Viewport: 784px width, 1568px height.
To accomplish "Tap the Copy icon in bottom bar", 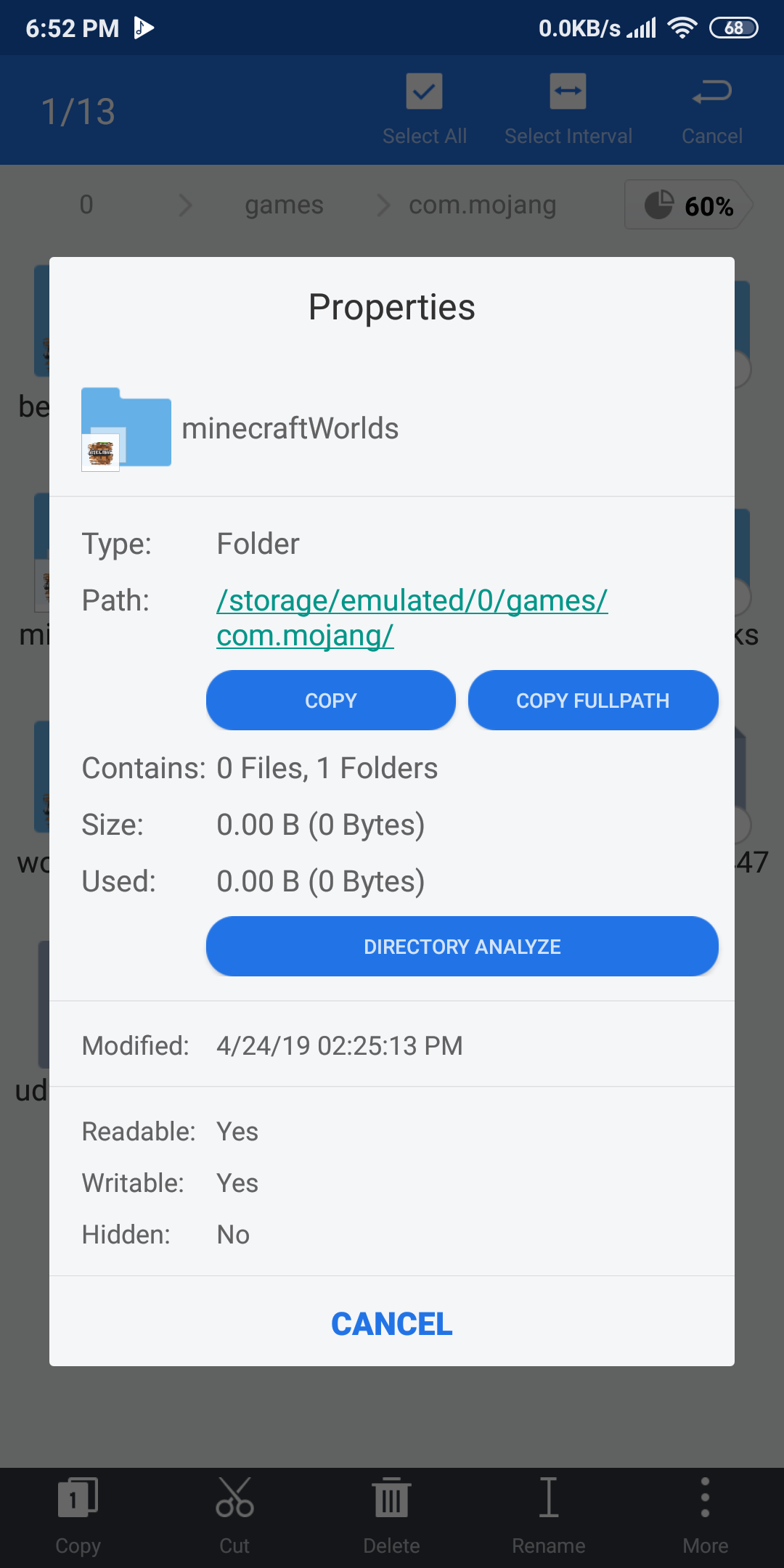I will (78, 1498).
